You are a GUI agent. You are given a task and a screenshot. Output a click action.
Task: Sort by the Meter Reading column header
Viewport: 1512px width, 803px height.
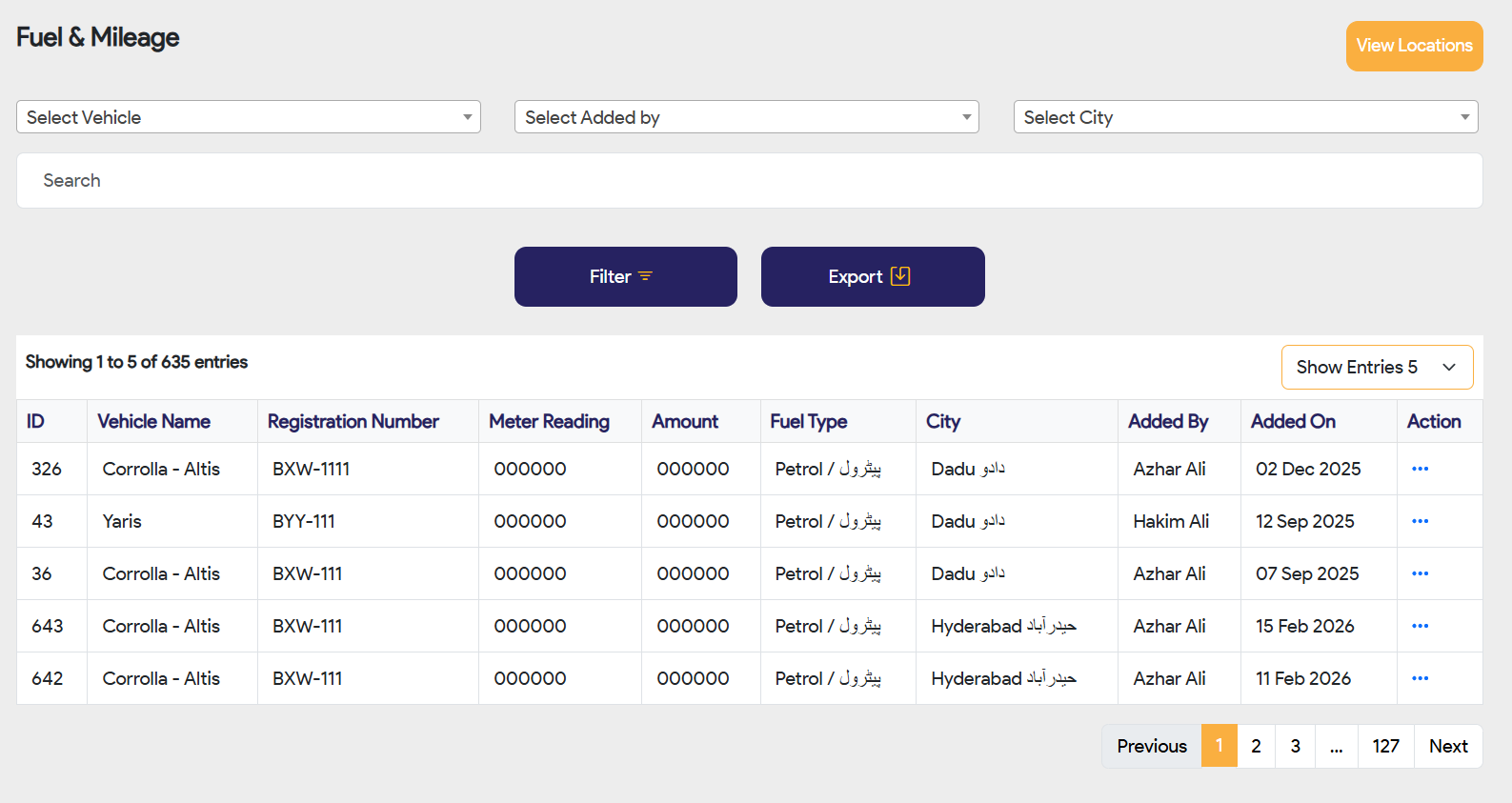(x=549, y=421)
